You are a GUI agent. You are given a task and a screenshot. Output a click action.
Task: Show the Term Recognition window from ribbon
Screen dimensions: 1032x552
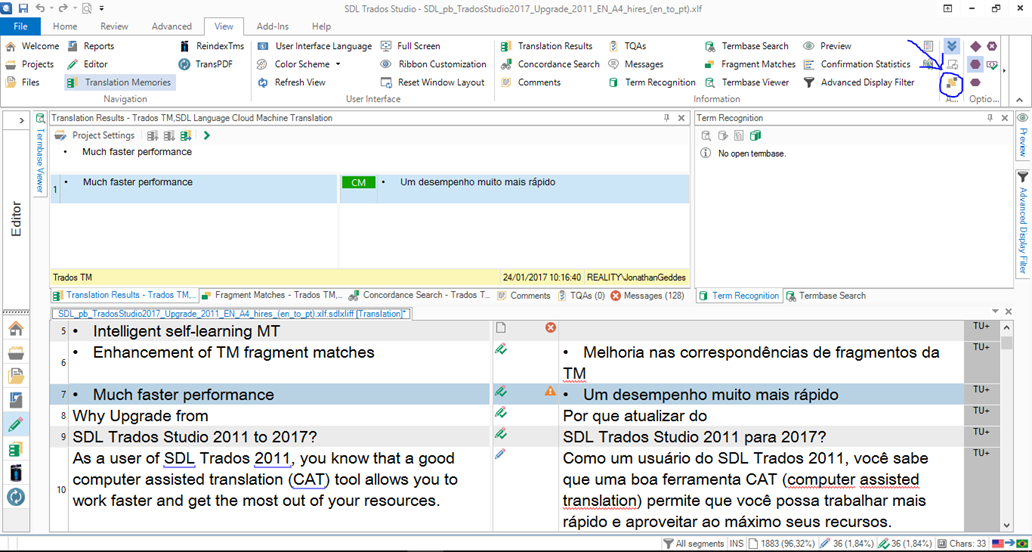[652, 82]
